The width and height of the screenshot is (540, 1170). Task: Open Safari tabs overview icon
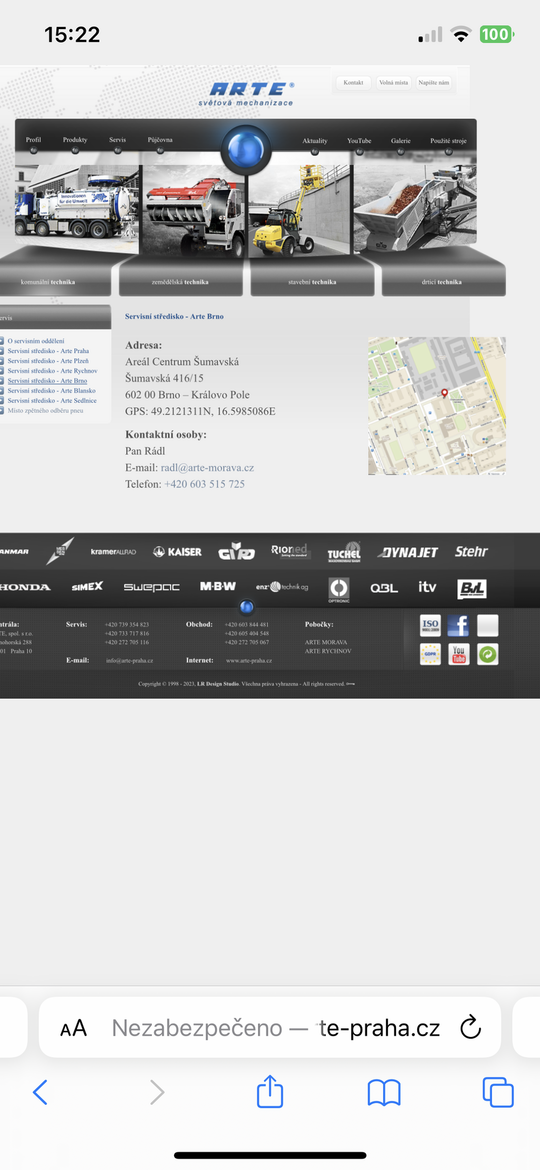point(498,1092)
